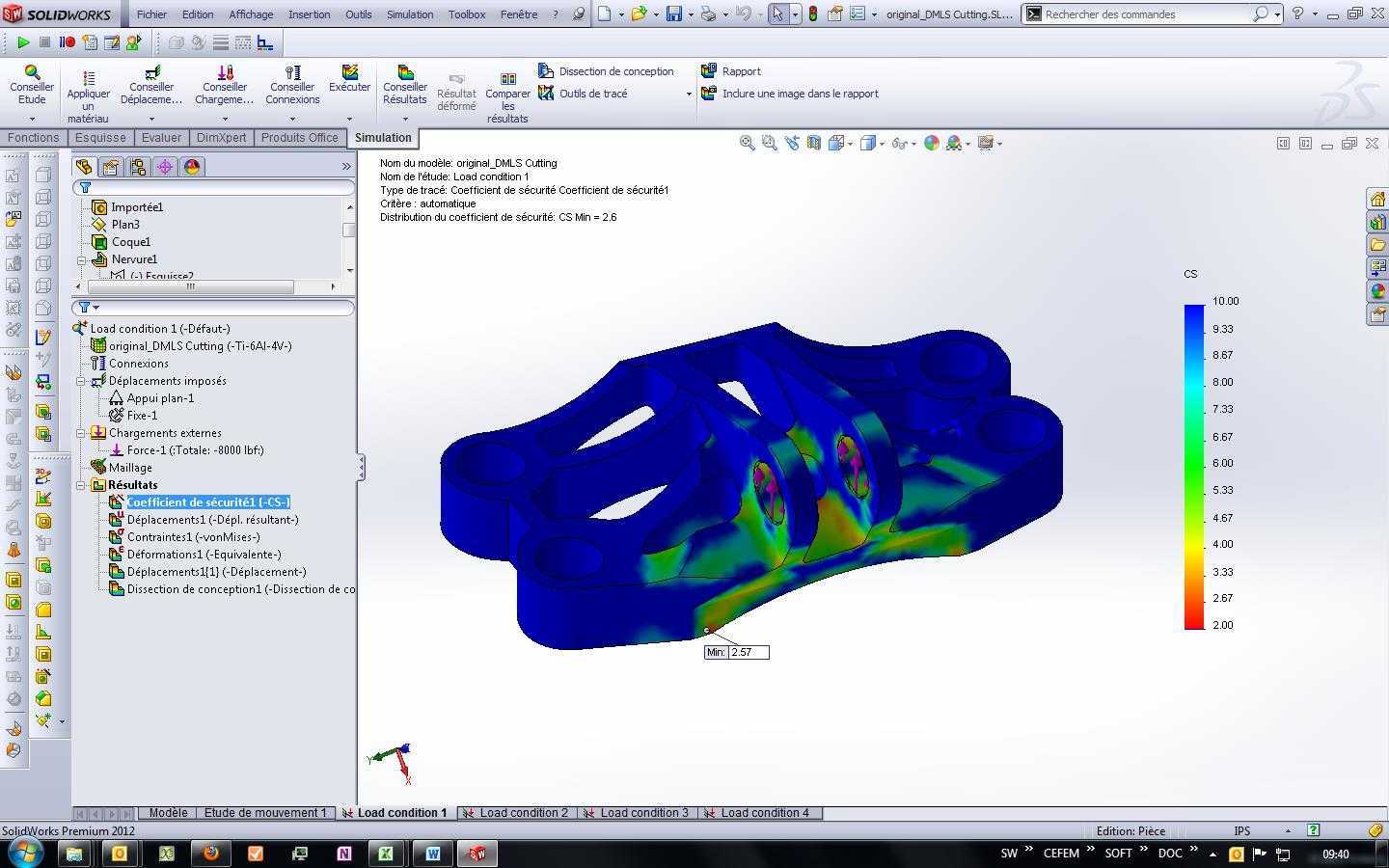The height and width of the screenshot is (868, 1389).
Task: Switch to Produits Office tab
Action: point(299,137)
